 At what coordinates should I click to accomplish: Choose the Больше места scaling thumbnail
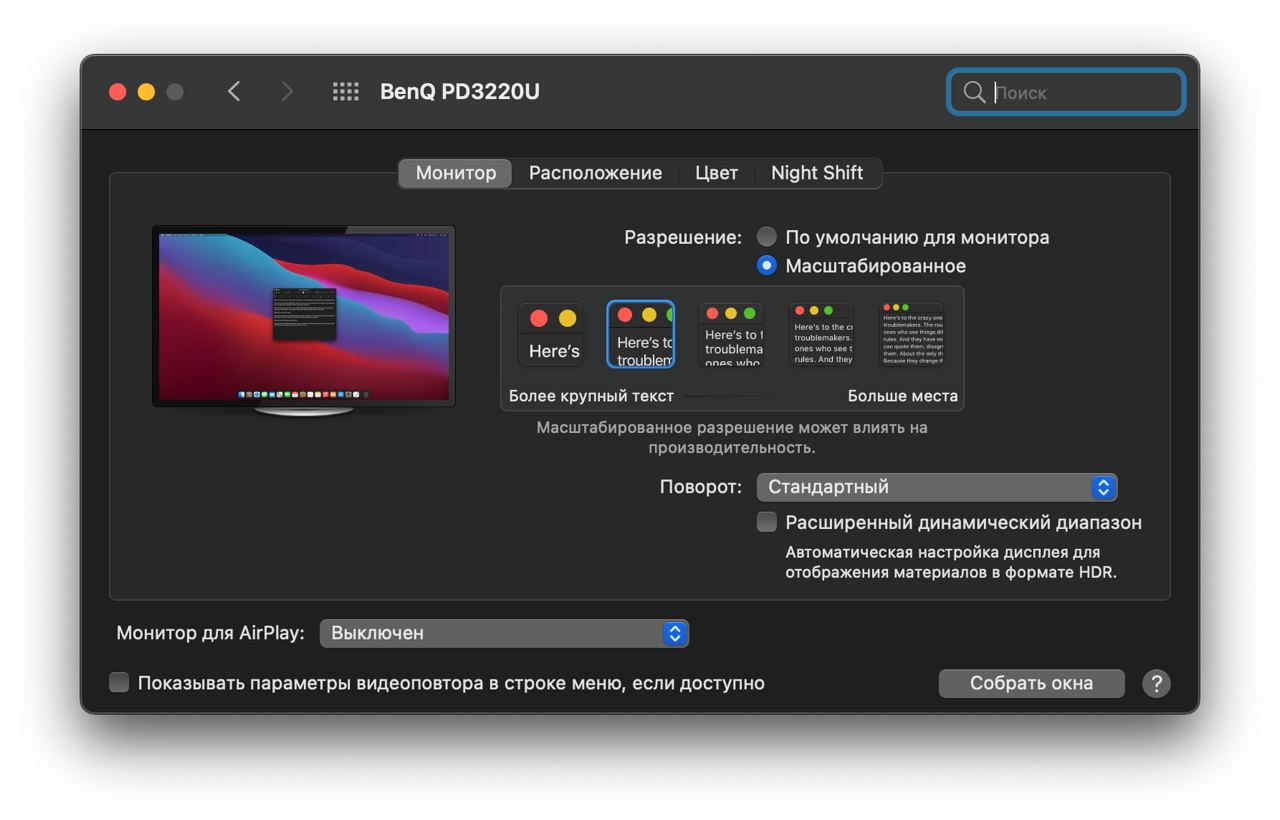tap(911, 335)
